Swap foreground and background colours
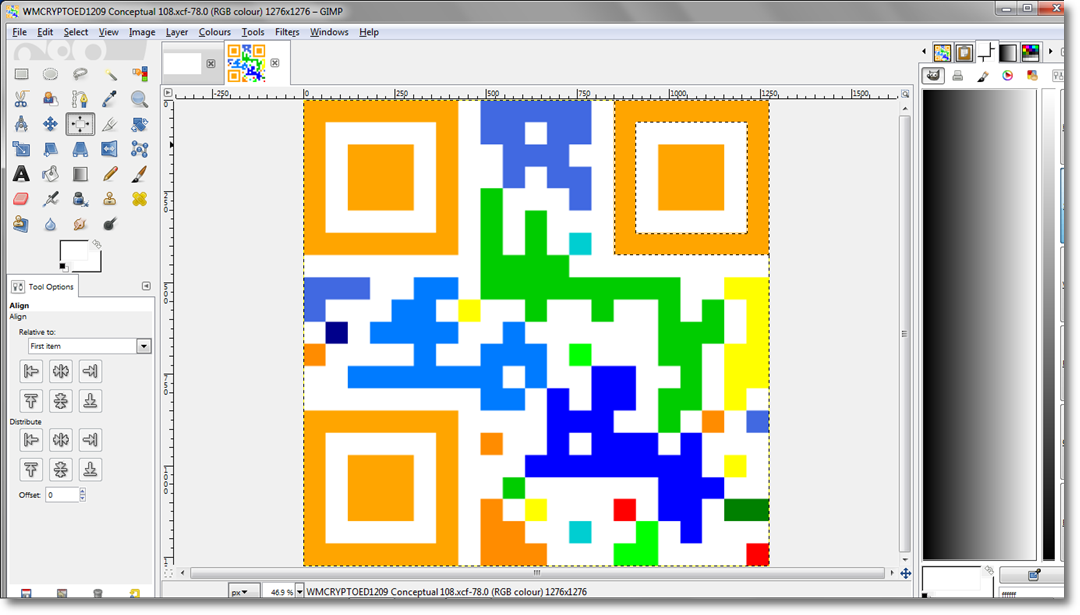 tap(96, 244)
